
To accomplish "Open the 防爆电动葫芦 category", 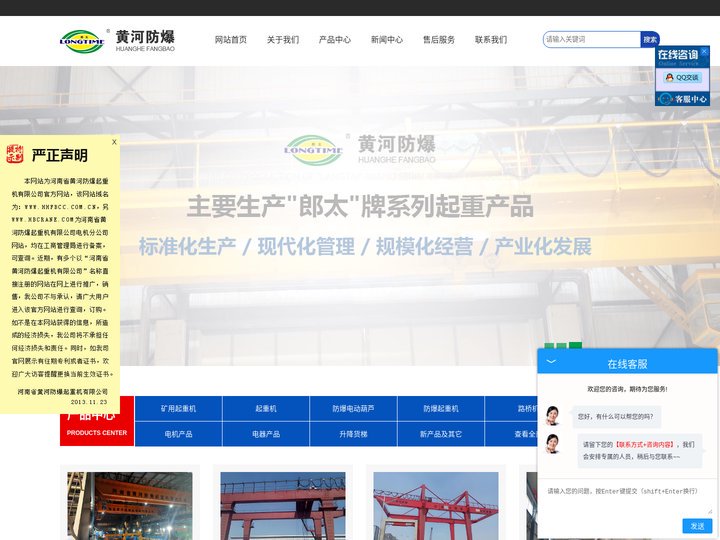I will 353,409.
